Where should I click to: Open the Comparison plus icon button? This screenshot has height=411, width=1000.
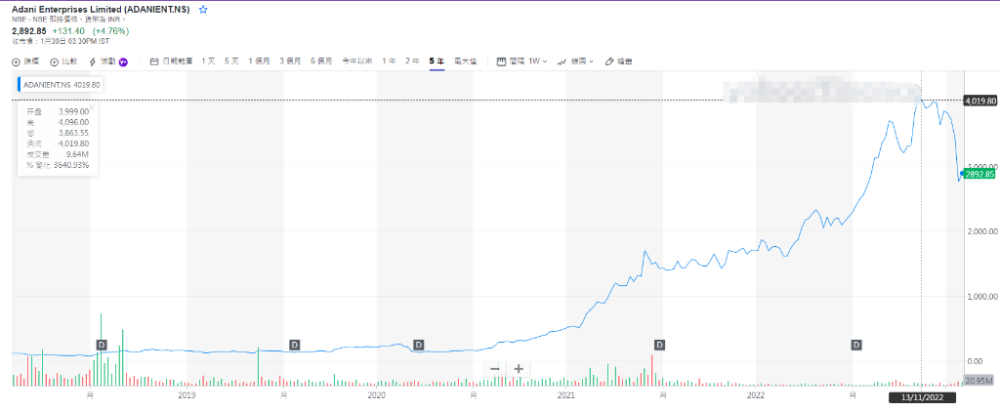[64, 61]
